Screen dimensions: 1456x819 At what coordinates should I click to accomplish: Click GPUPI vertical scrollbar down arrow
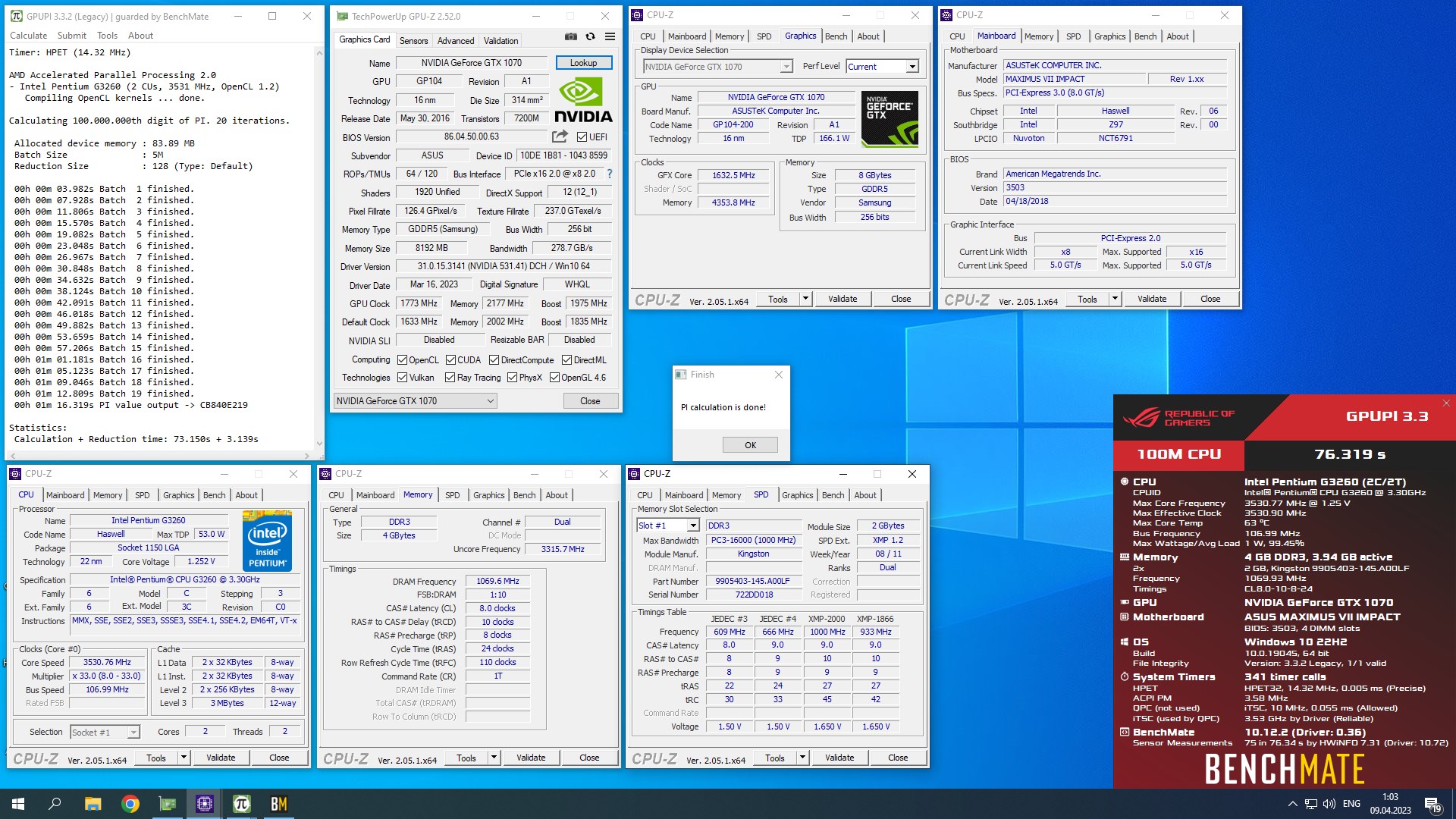click(x=318, y=444)
